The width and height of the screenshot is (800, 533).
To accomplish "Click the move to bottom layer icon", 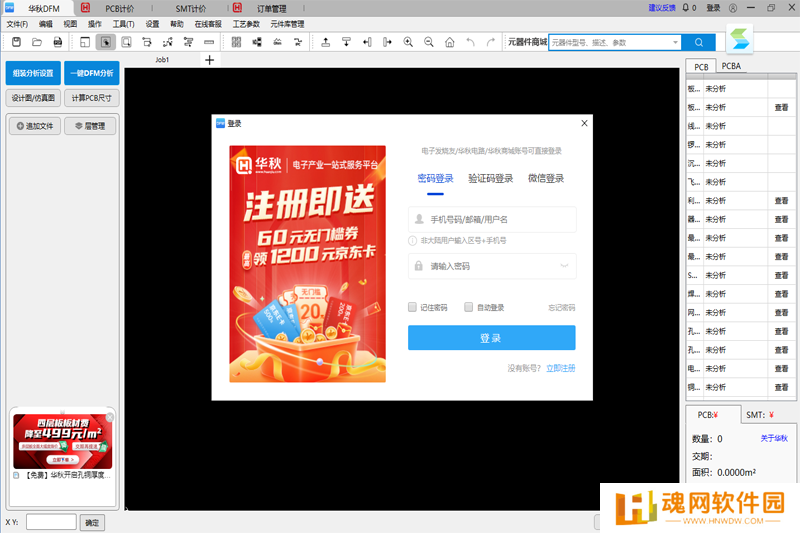I will point(346,42).
